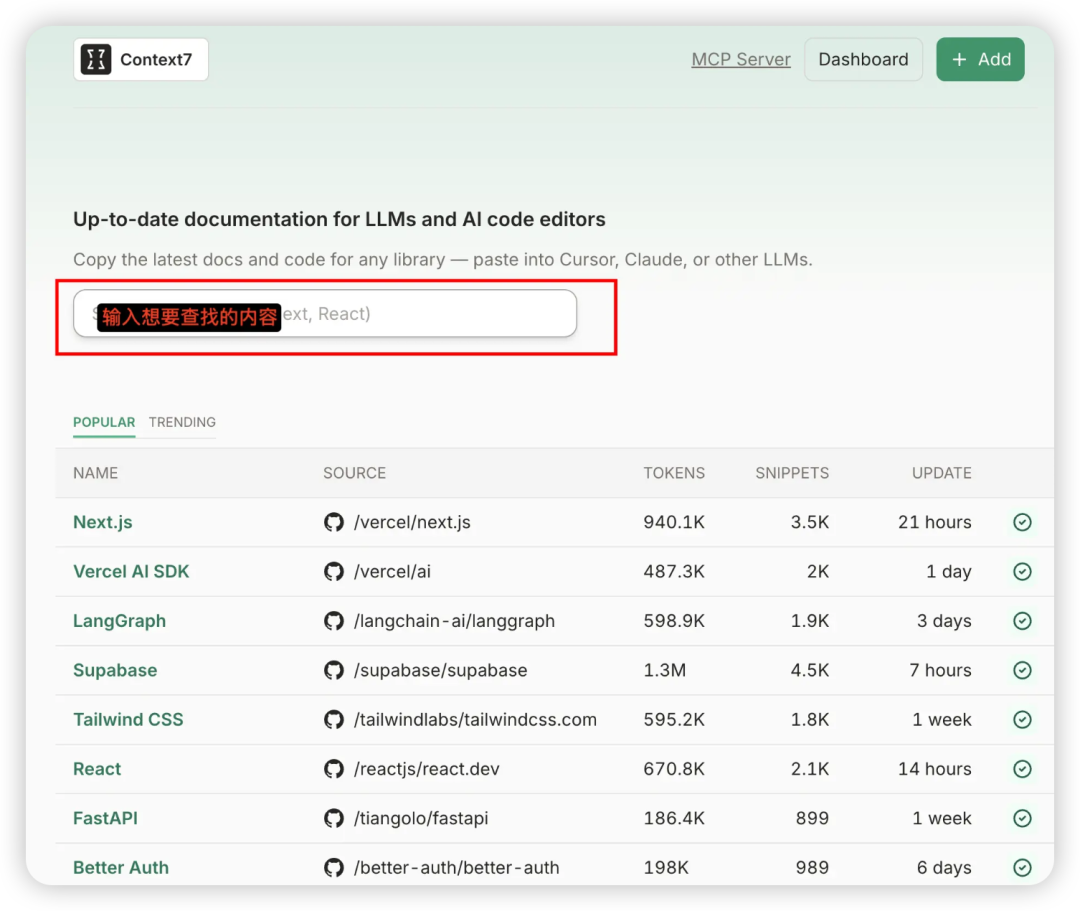Click the /supabase/supabase source path
The height and width of the screenshot is (911, 1080).
coord(440,670)
